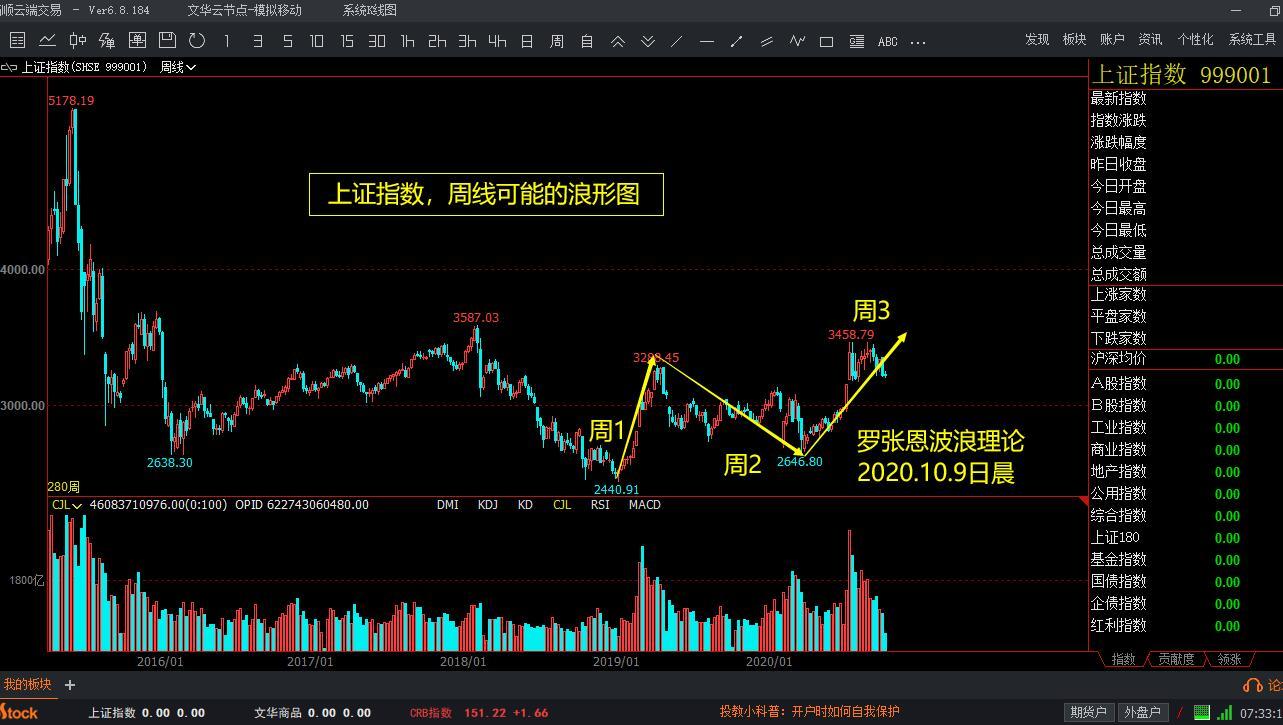Viewport: 1283px width, 725px height.
Task: Select the 15-minute period button
Action: tap(347, 41)
